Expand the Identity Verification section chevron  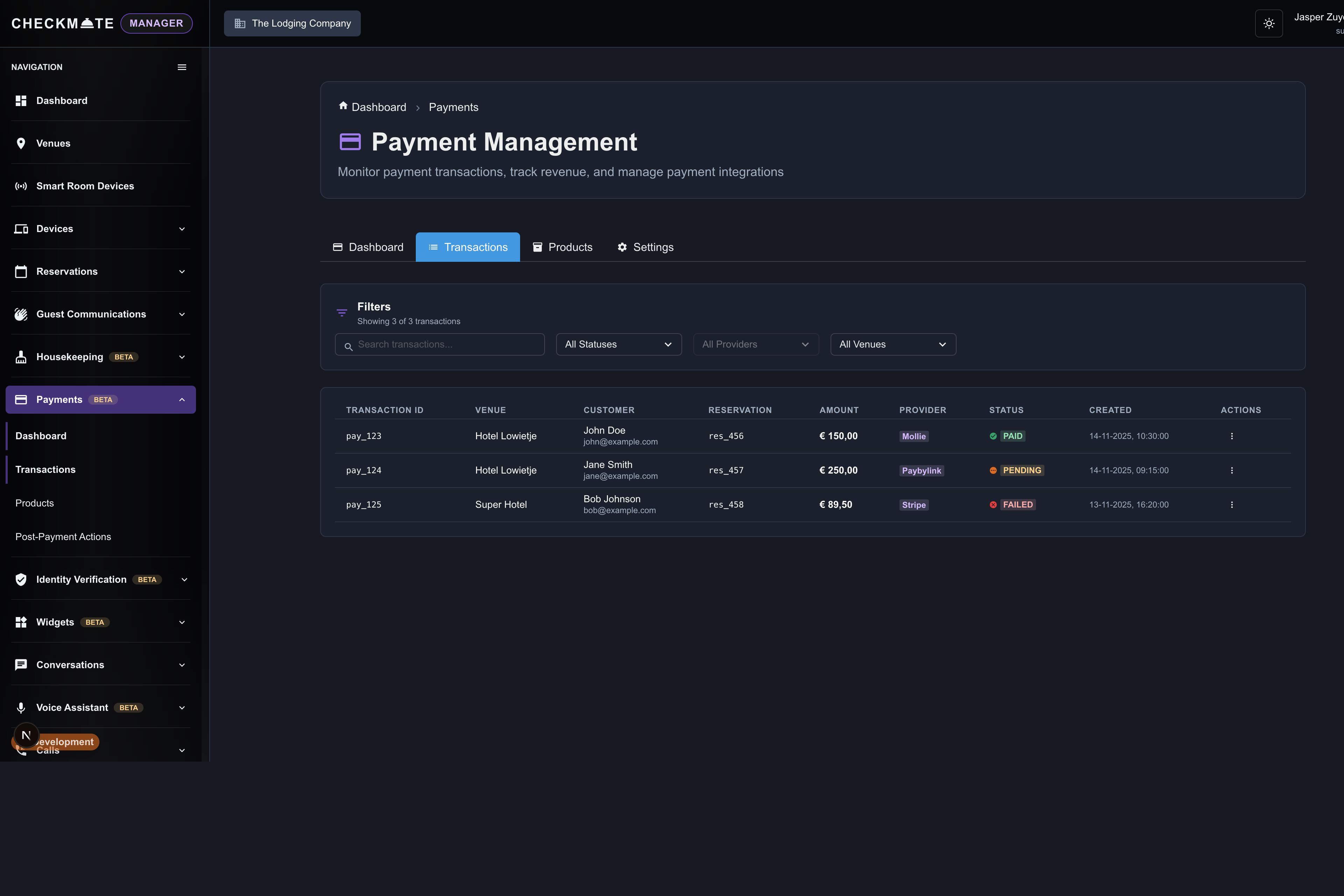(184, 580)
